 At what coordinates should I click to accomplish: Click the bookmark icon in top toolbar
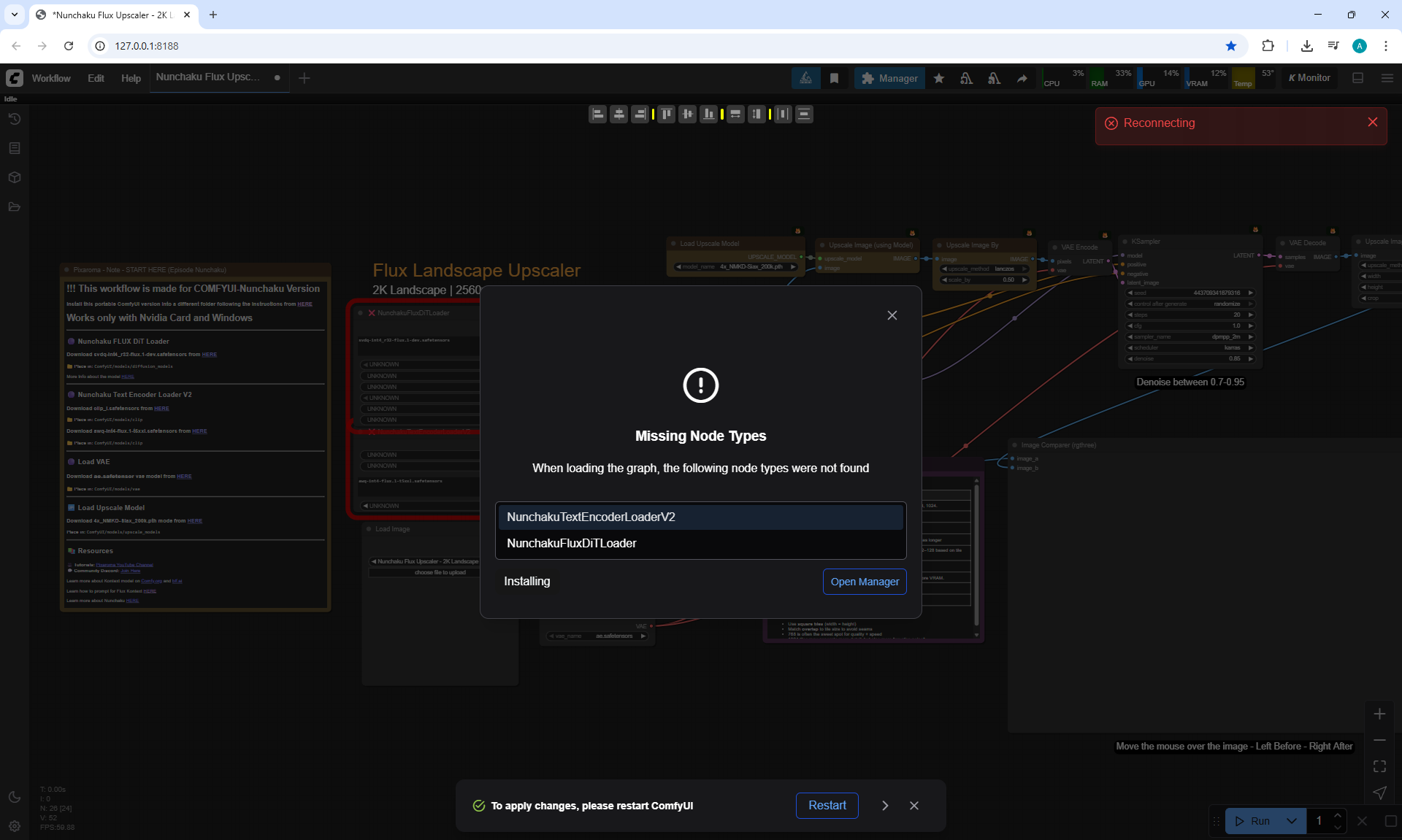pos(834,78)
